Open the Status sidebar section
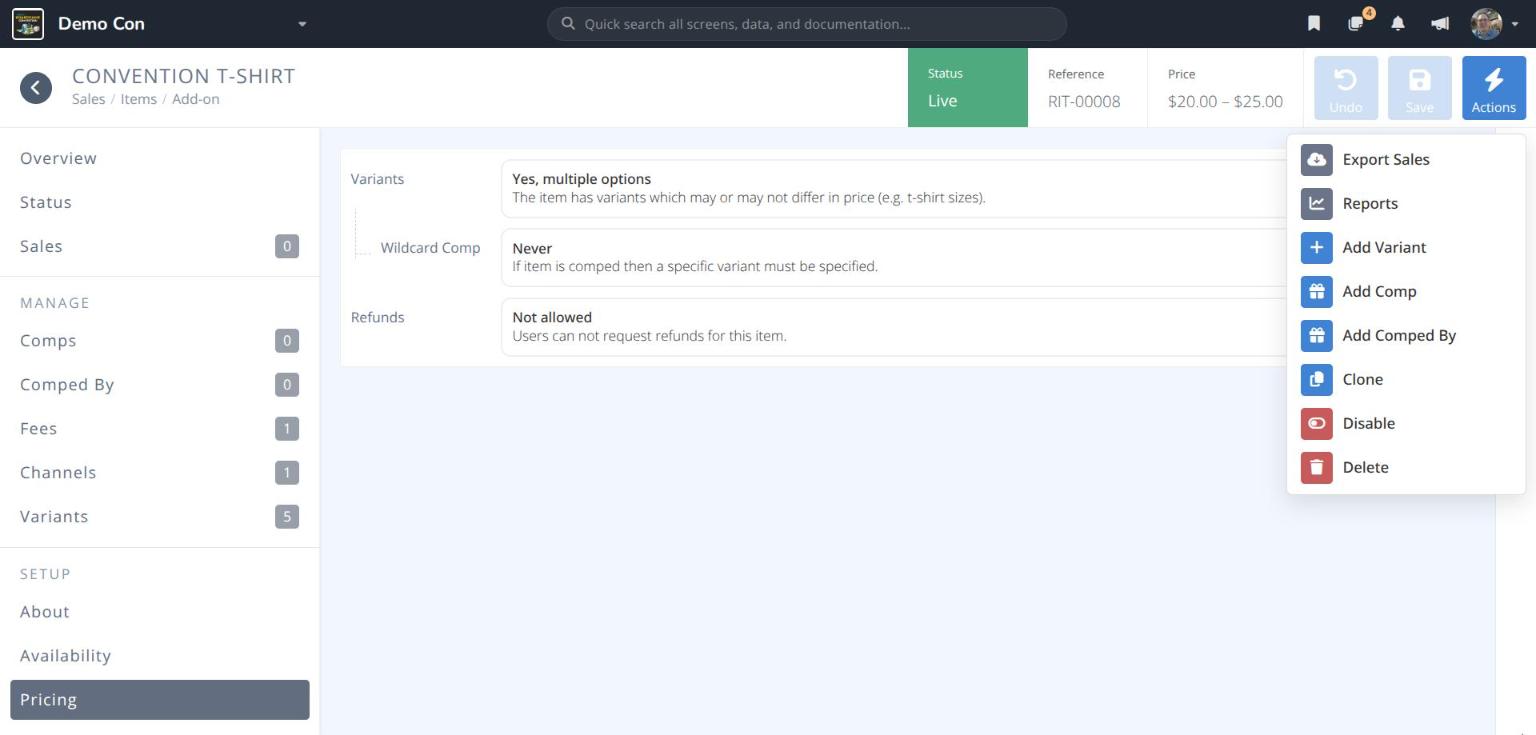Screen dimensions: 1536x735 pos(160,202)
